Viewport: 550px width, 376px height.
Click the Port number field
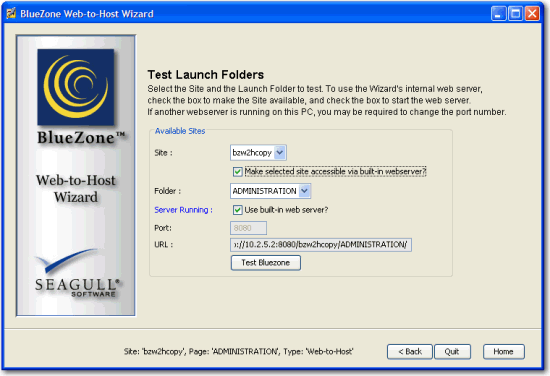pyautogui.click(x=248, y=228)
